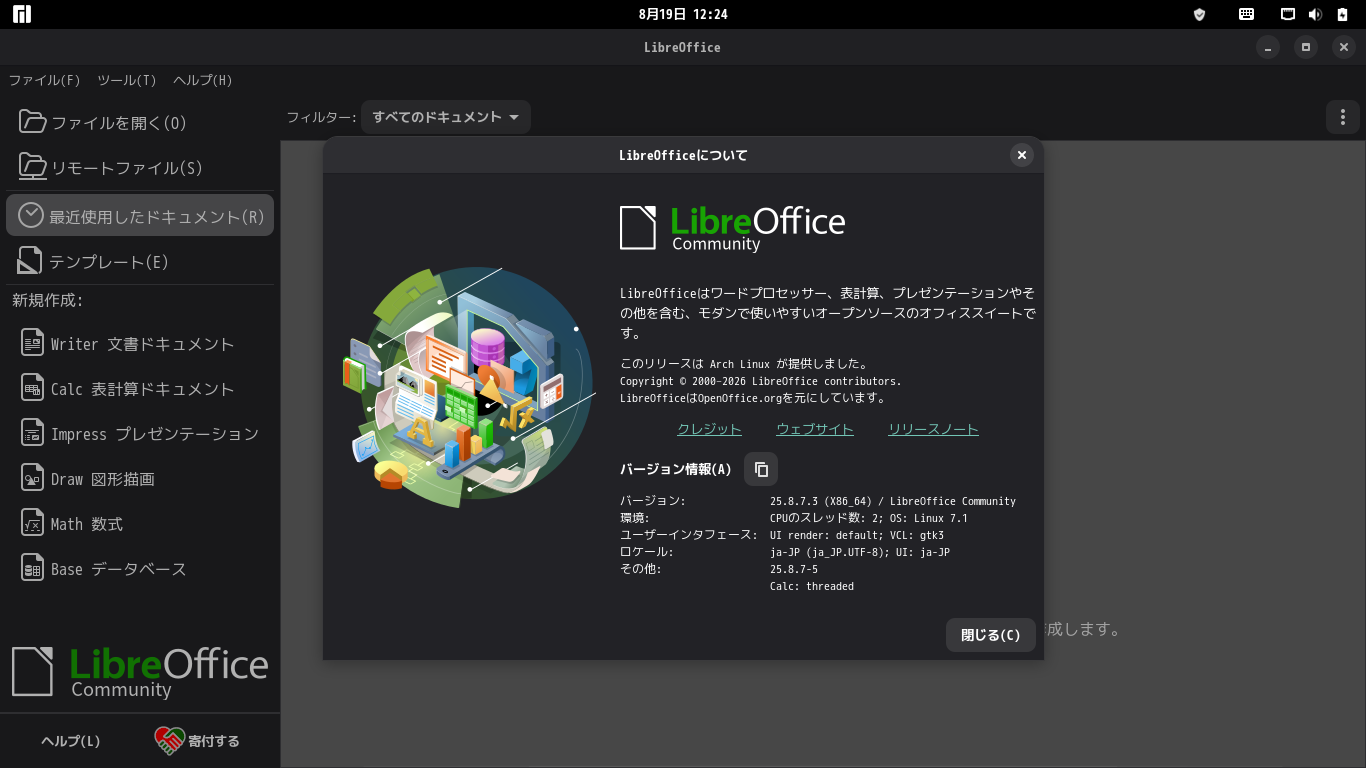Viewport: 1366px width, 768px height.
Task: Click the colorful LibreOffice artwork in dialog
Action: click(x=468, y=386)
